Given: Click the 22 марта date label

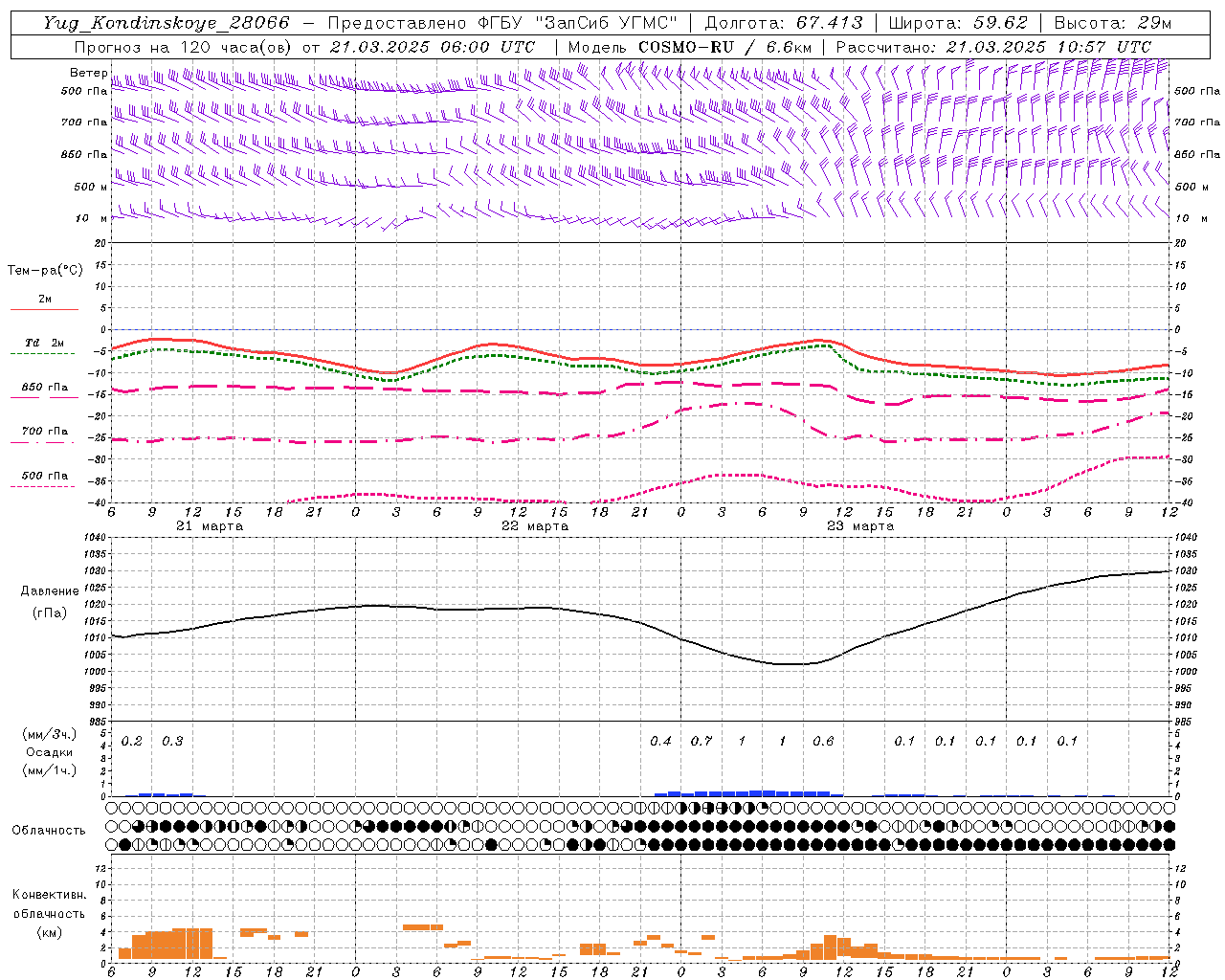Looking at the screenshot, I should tap(535, 526).
